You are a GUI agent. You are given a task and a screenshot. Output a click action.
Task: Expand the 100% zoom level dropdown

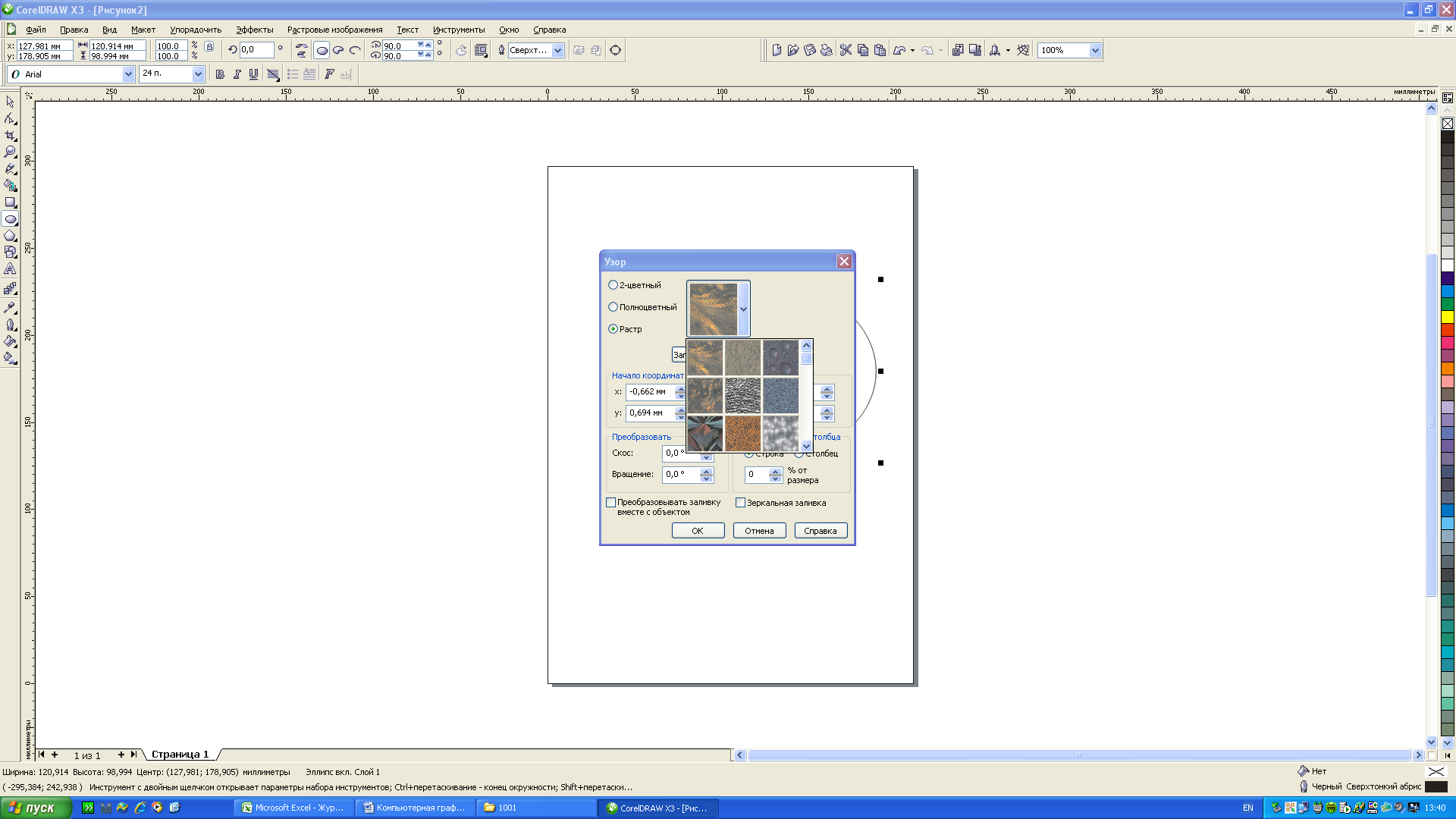coord(1094,51)
